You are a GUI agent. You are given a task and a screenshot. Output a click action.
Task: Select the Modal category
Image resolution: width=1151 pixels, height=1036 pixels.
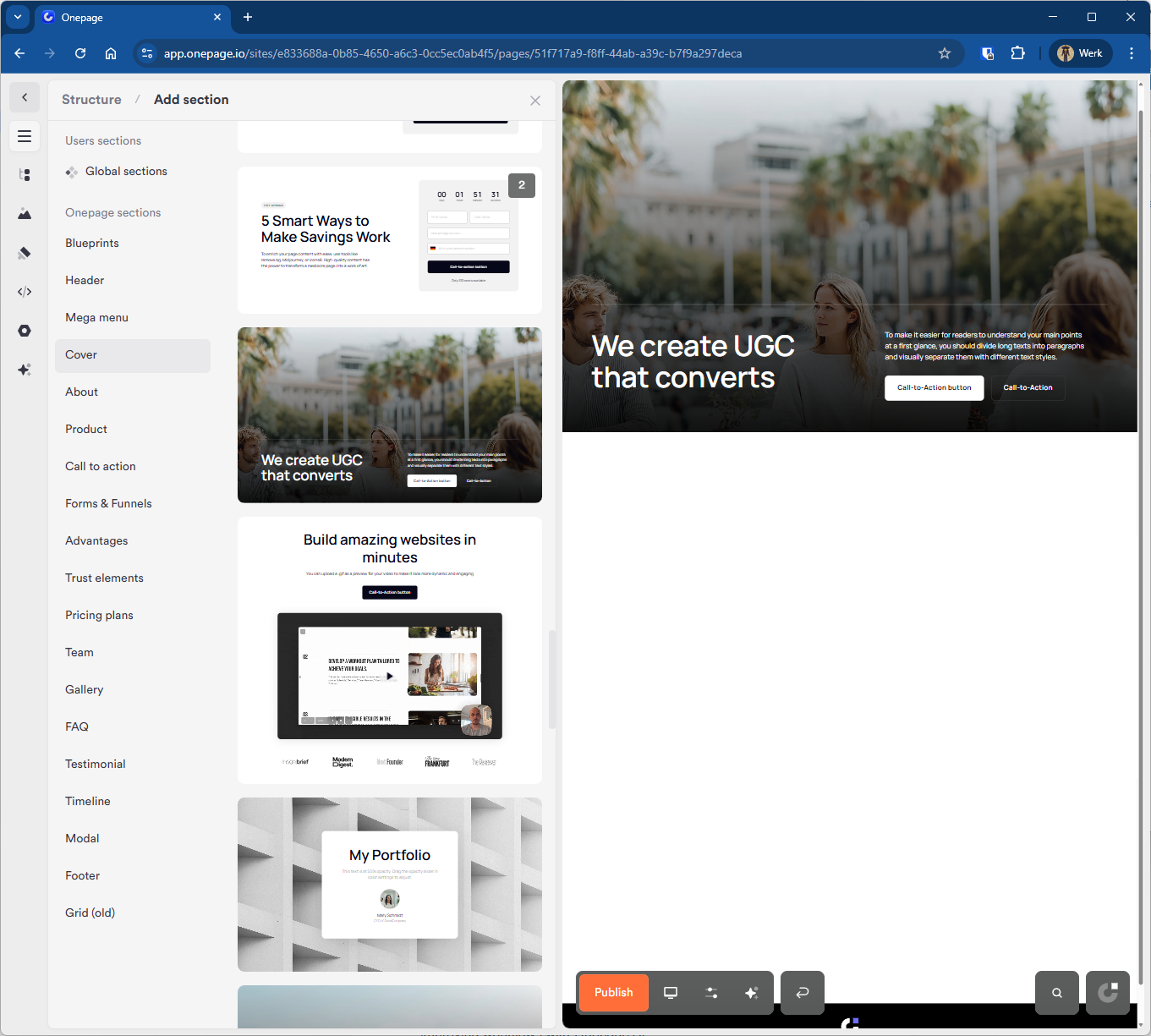(x=133, y=839)
